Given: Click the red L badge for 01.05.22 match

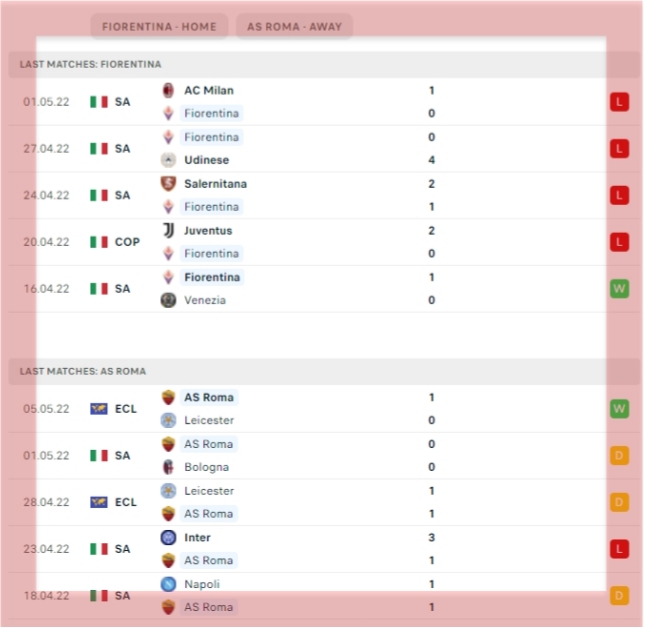Looking at the screenshot, I should [x=619, y=102].
